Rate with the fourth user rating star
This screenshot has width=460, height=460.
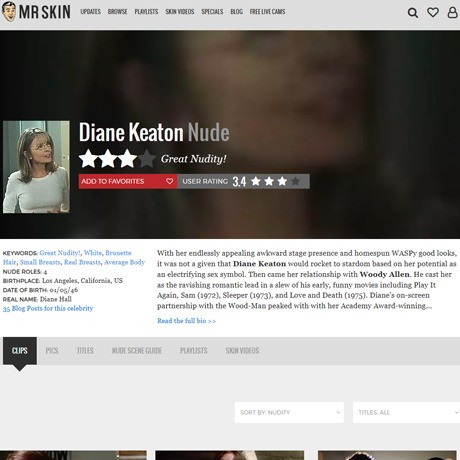[295, 181]
